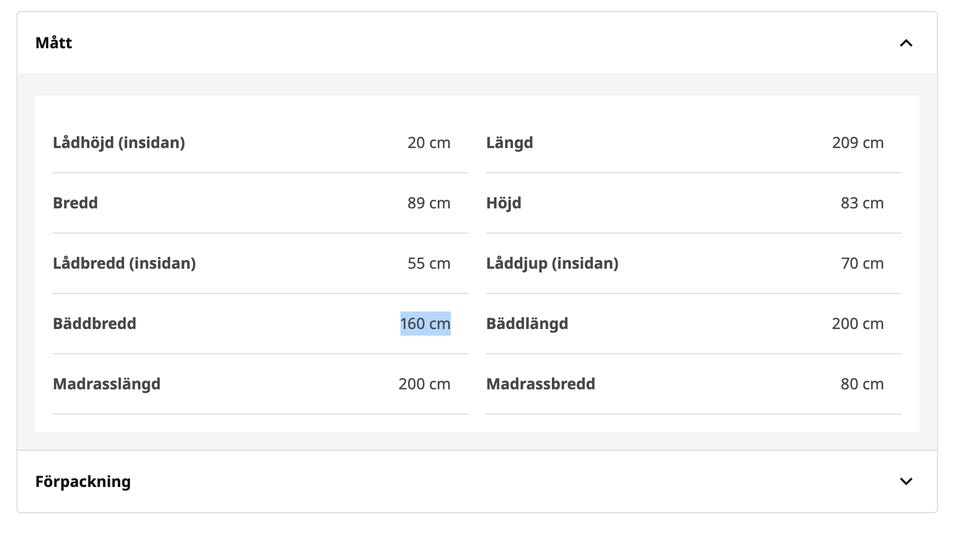Click the Mått section heading
This screenshot has width=960, height=544.
[x=54, y=43]
